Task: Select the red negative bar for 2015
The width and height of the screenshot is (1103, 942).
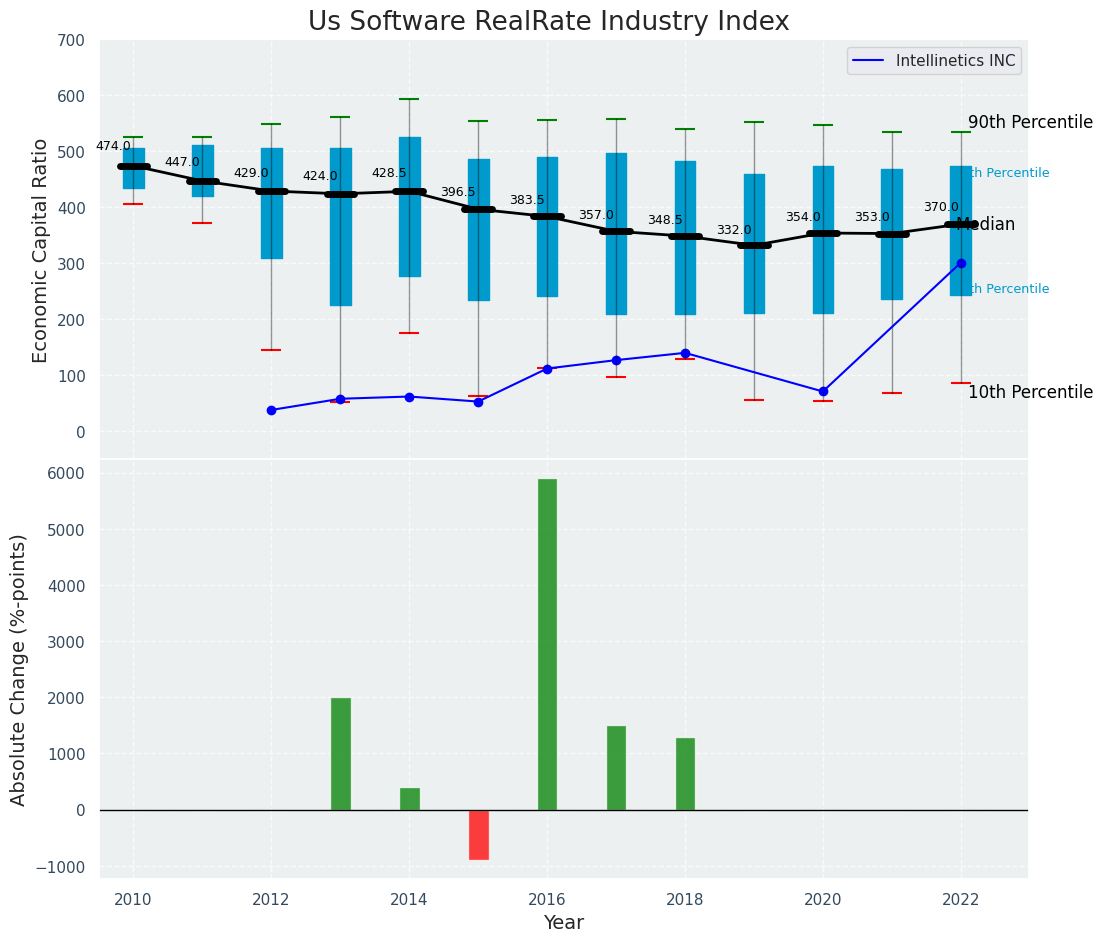Action: (479, 834)
